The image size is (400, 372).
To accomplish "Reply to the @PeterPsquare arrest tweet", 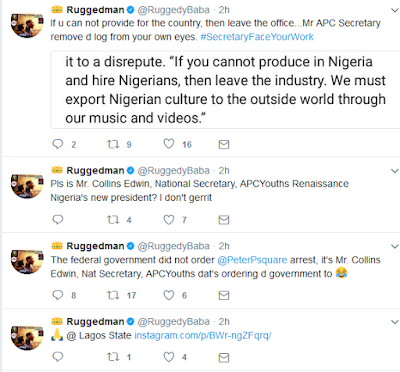I will coord(58,295).
